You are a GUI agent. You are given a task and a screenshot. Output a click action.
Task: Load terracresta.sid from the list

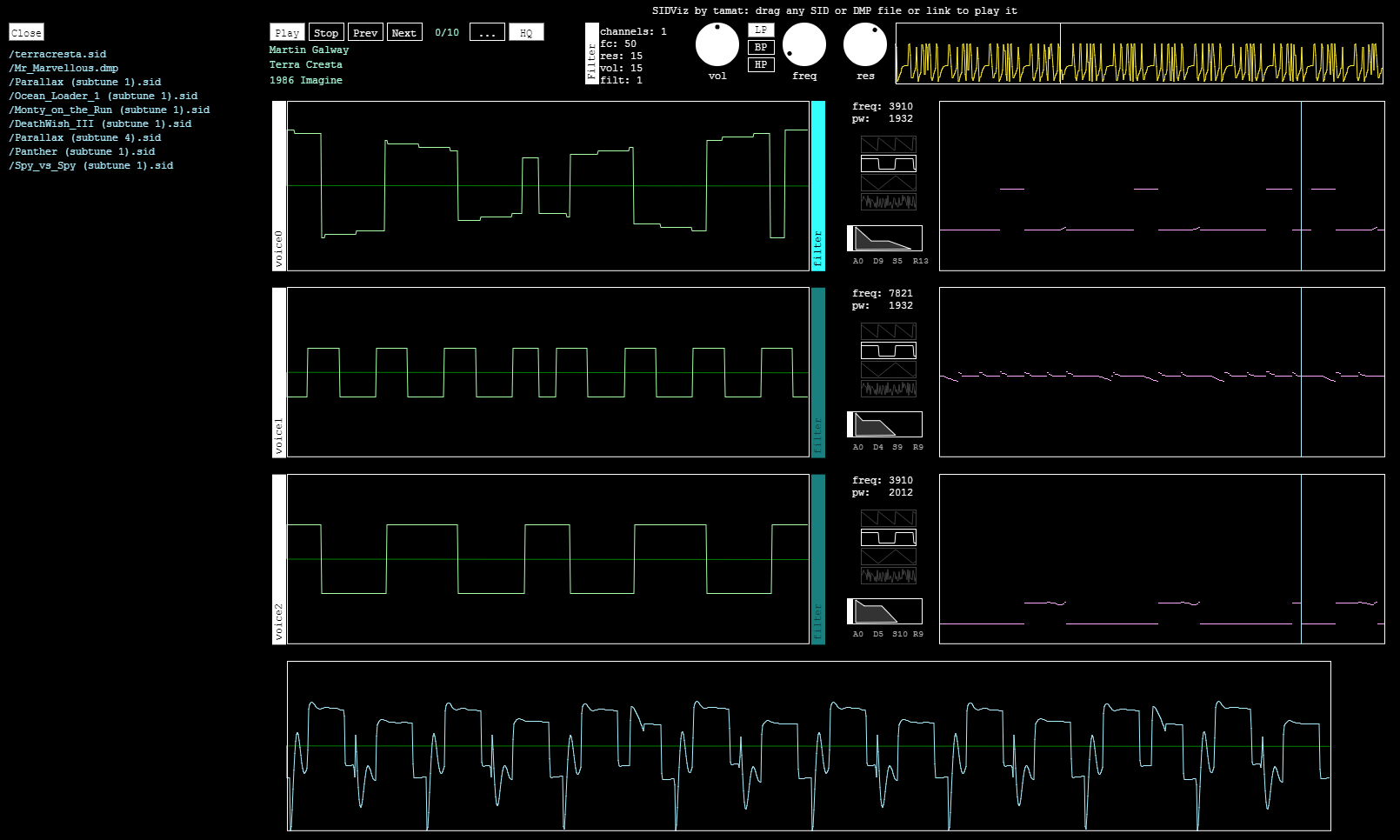click(57, 54)
